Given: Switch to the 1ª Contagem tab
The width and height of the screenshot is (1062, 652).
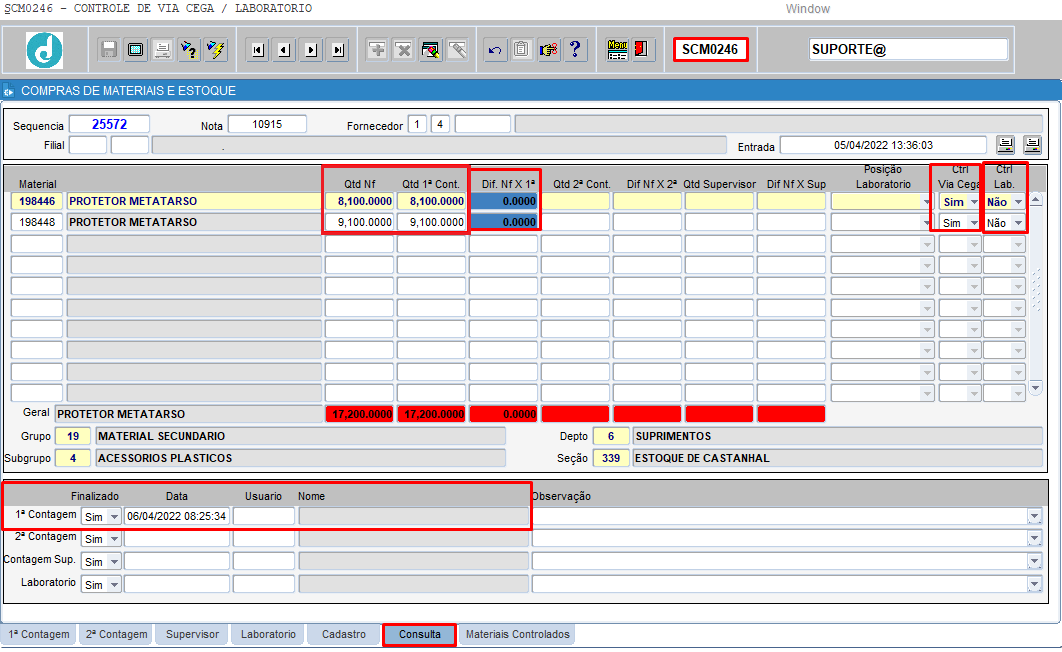Looking at the screenshot, I should 39,634.
